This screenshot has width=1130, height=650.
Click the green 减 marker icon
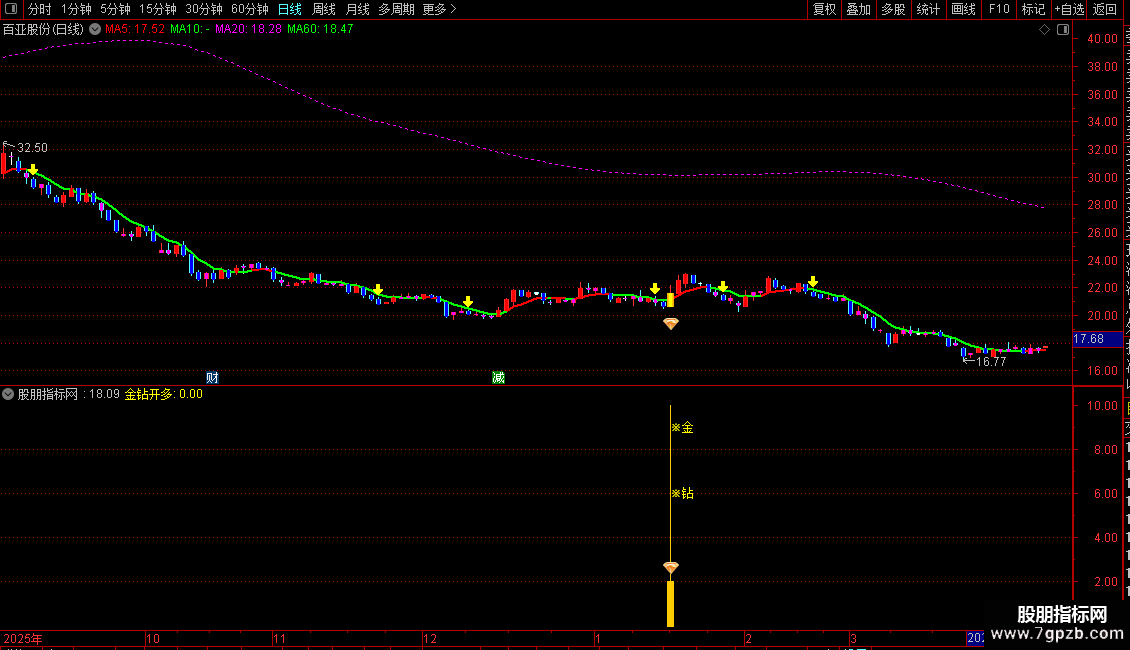[498, 377]
